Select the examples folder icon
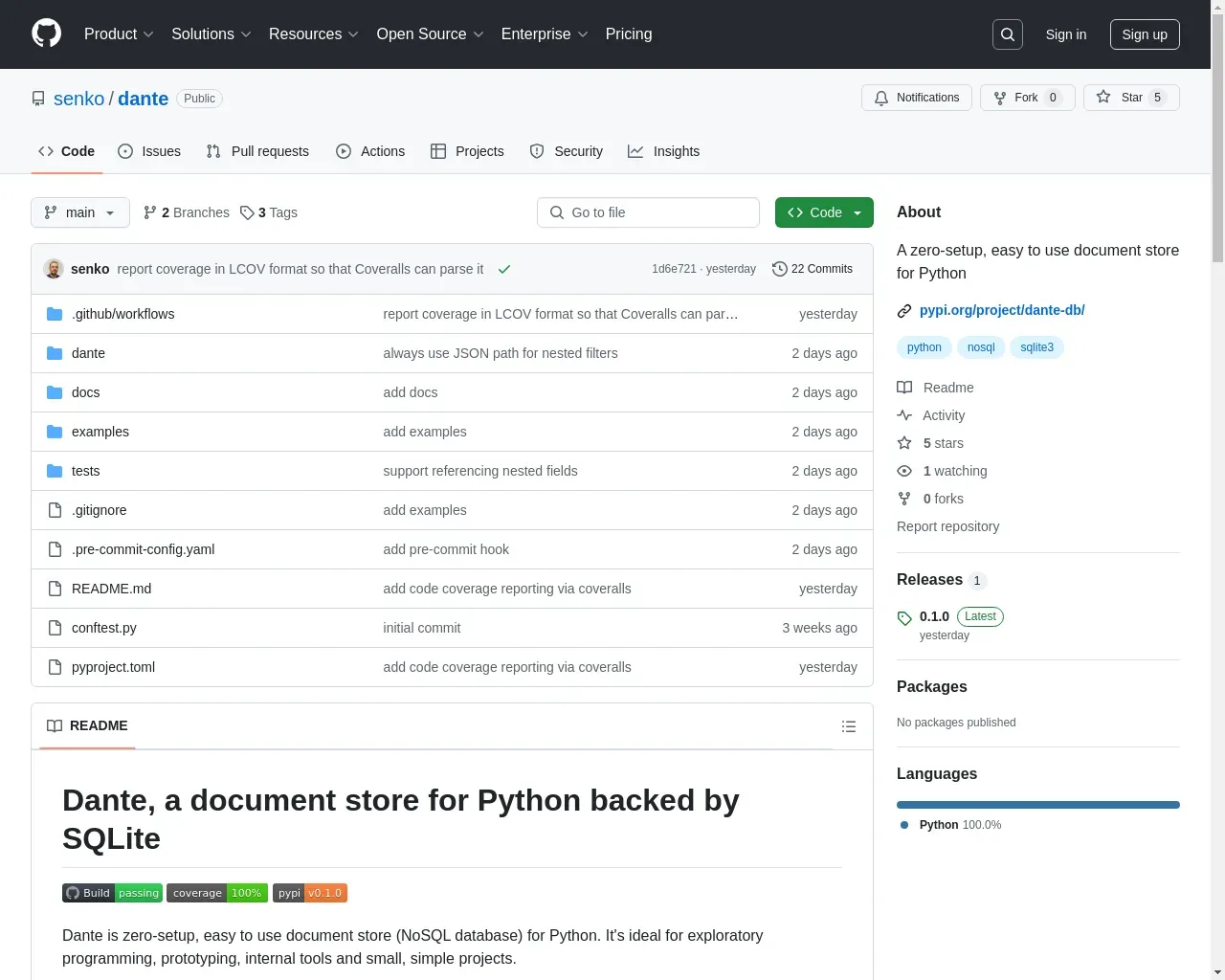Image resolution: width=1225 pixels, height=980 pixels. [55, 432]
